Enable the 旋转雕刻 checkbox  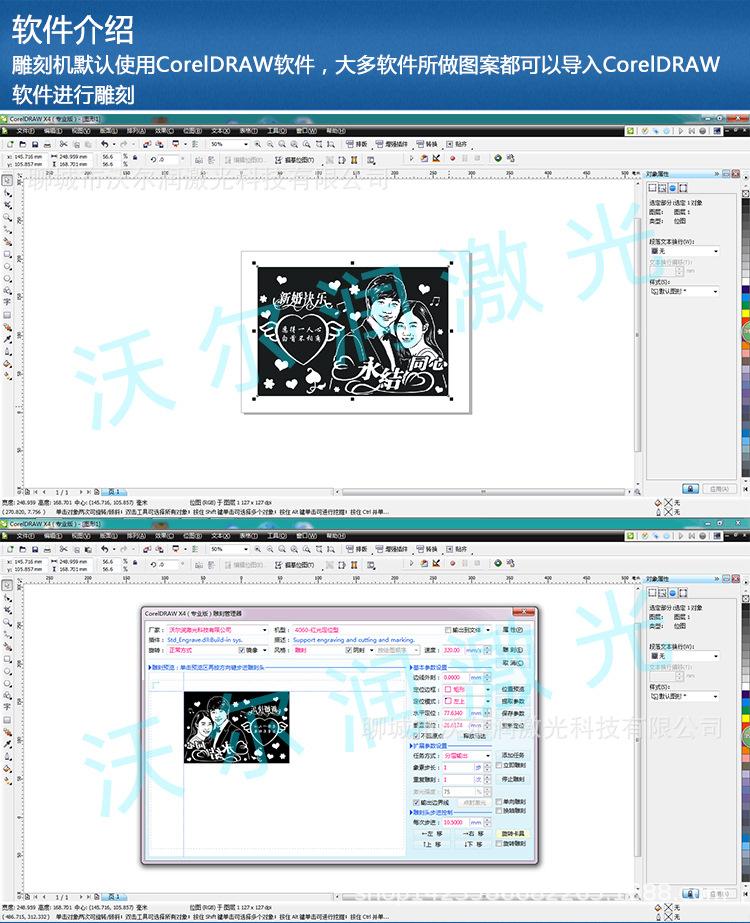tap(499, 844)
